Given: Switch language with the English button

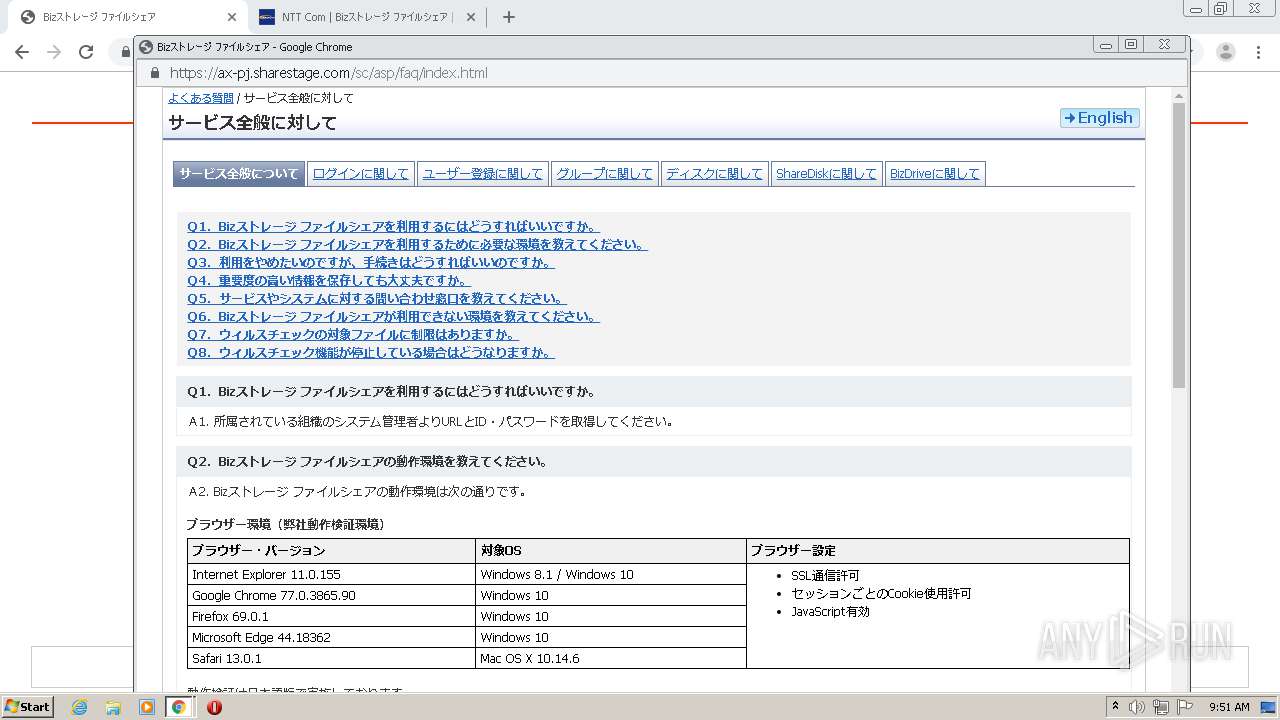Looking at the screenshot, I should [x=1099, y=118].
